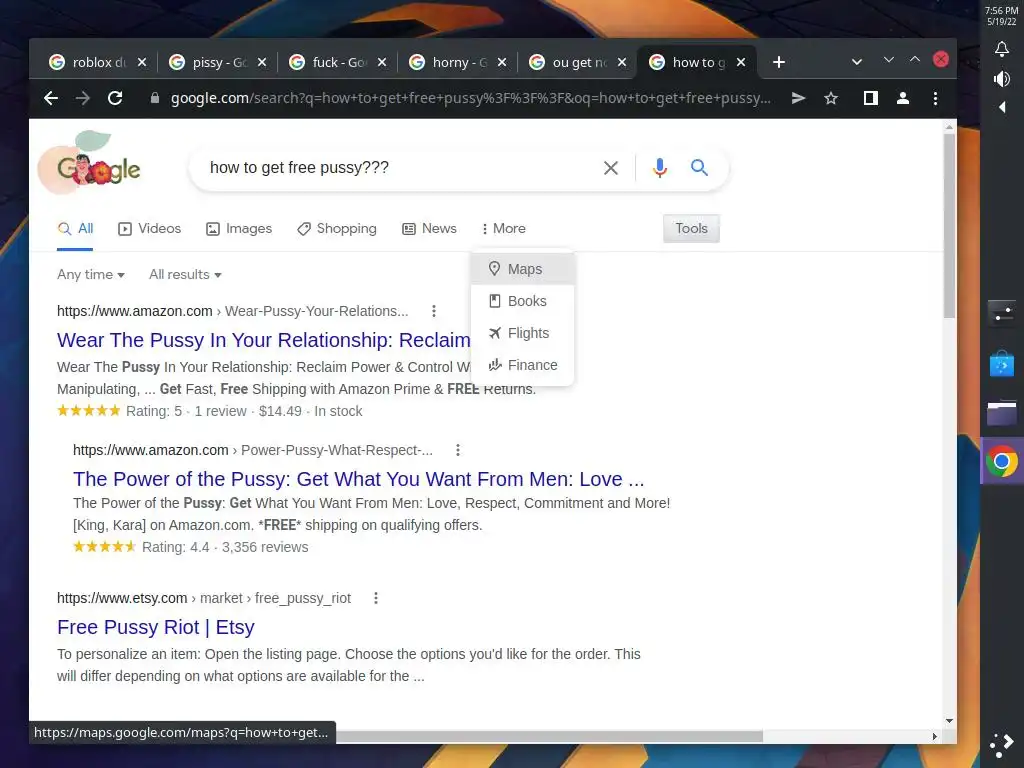Choose Books from the More menu
1024x768 pixels.
(522, 301)
